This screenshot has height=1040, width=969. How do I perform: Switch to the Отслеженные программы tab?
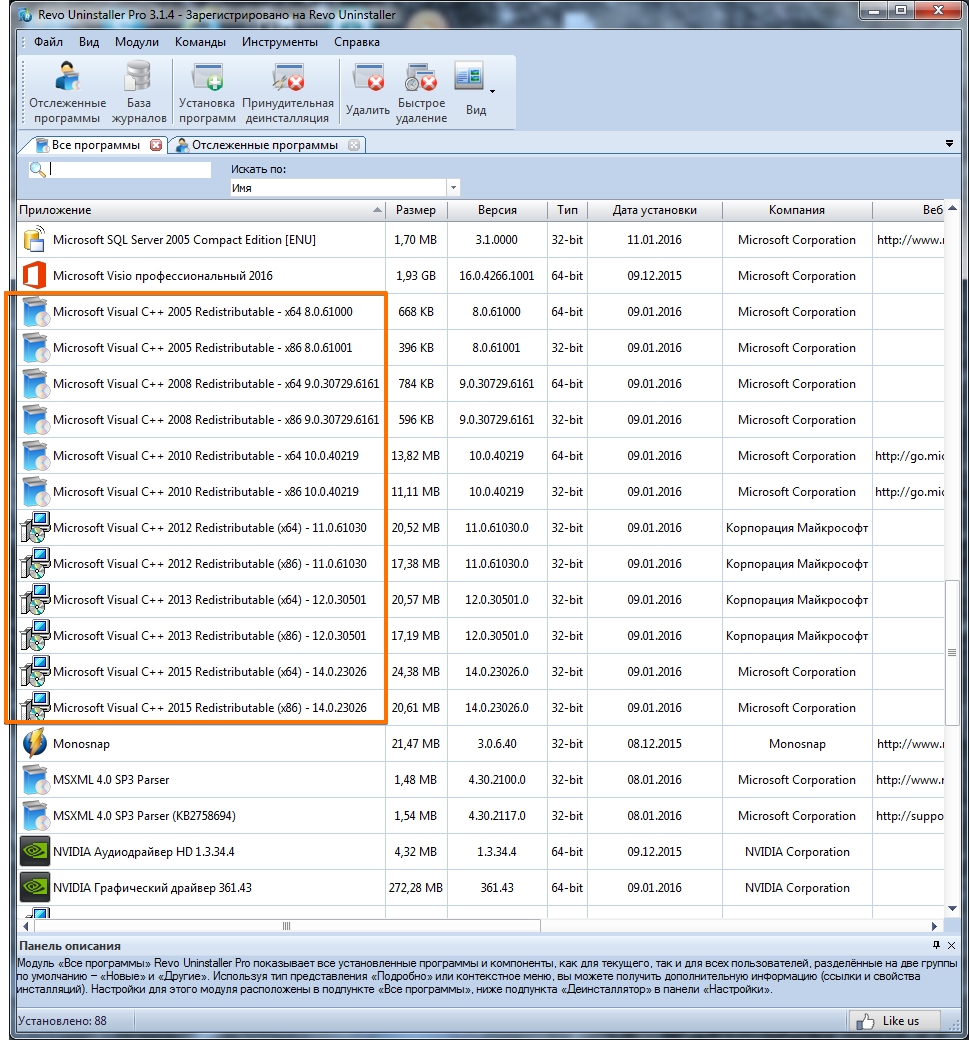pos(264,145)
